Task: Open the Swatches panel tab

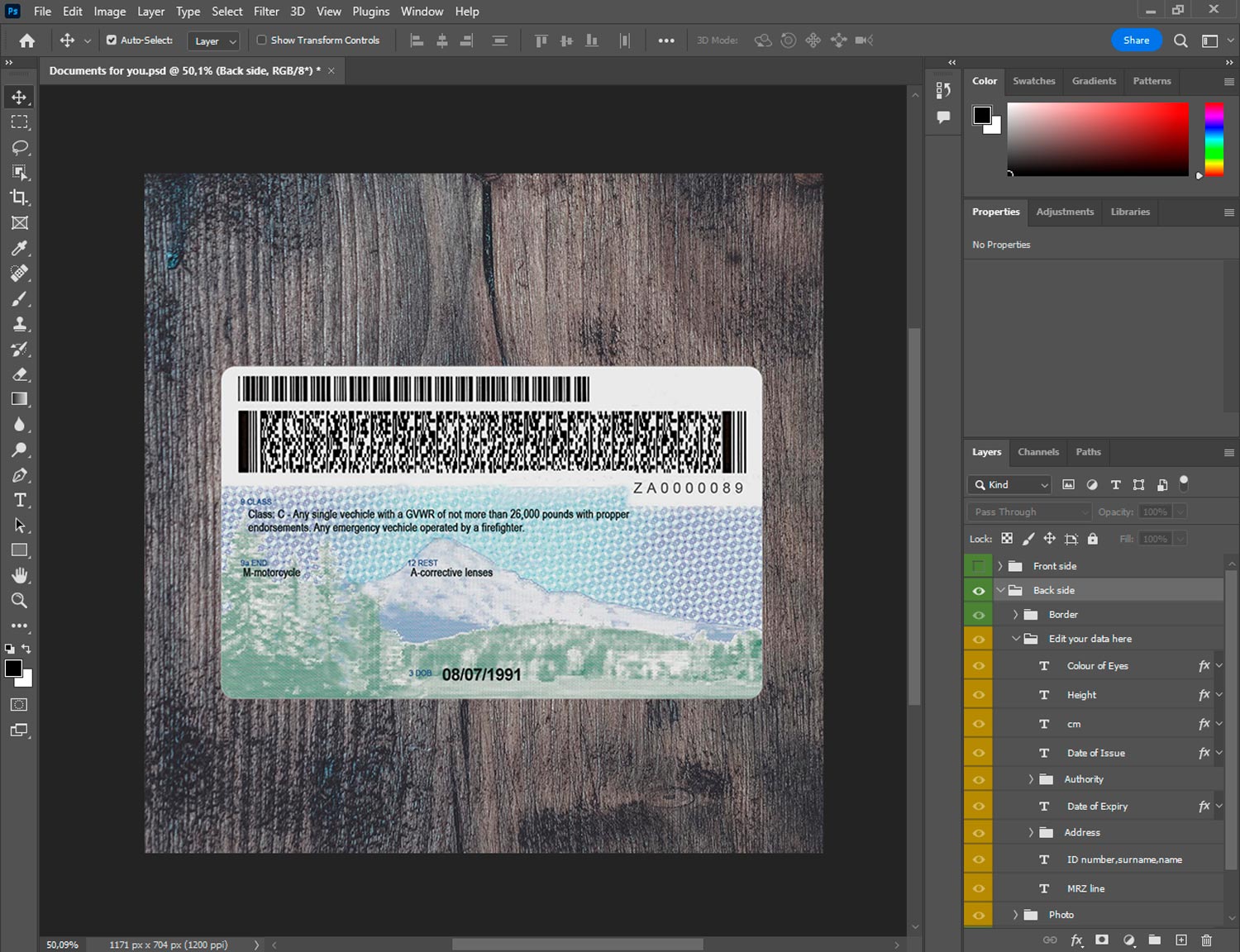Action: [1033, 81]
